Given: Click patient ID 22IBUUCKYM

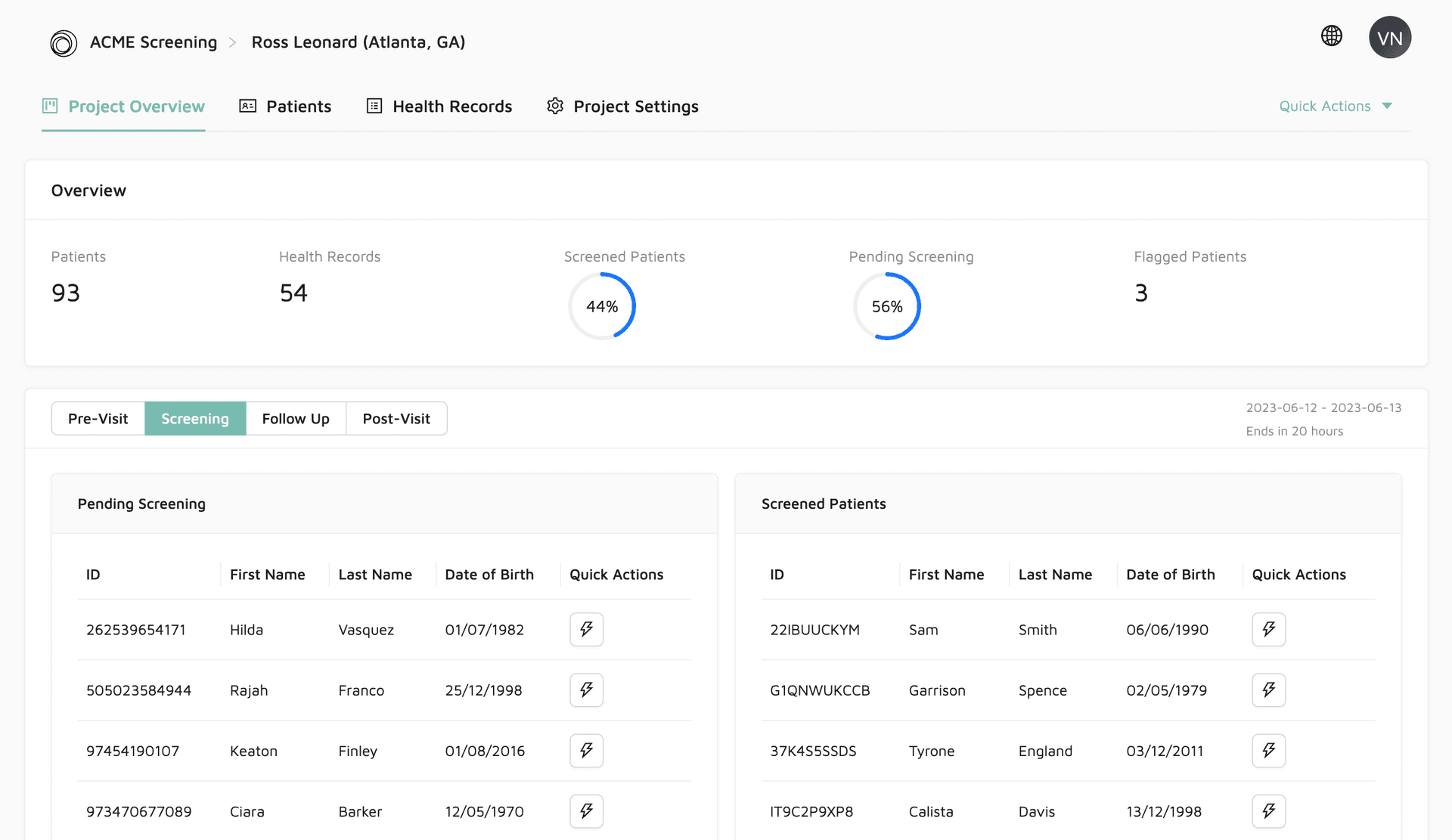Looking at the screenshot, I should [814, 630].
